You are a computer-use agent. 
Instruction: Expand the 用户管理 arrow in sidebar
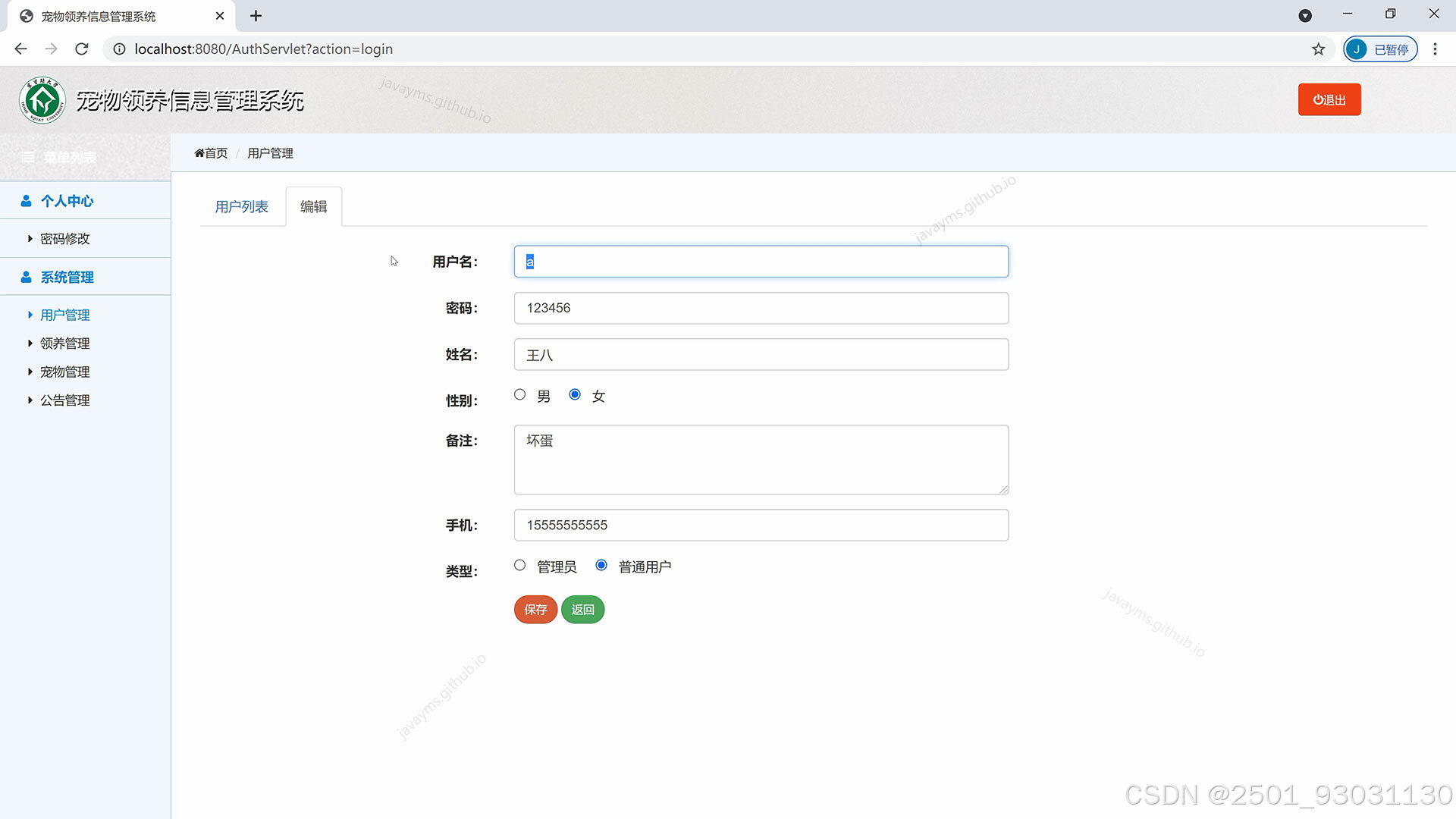(30, 315)
